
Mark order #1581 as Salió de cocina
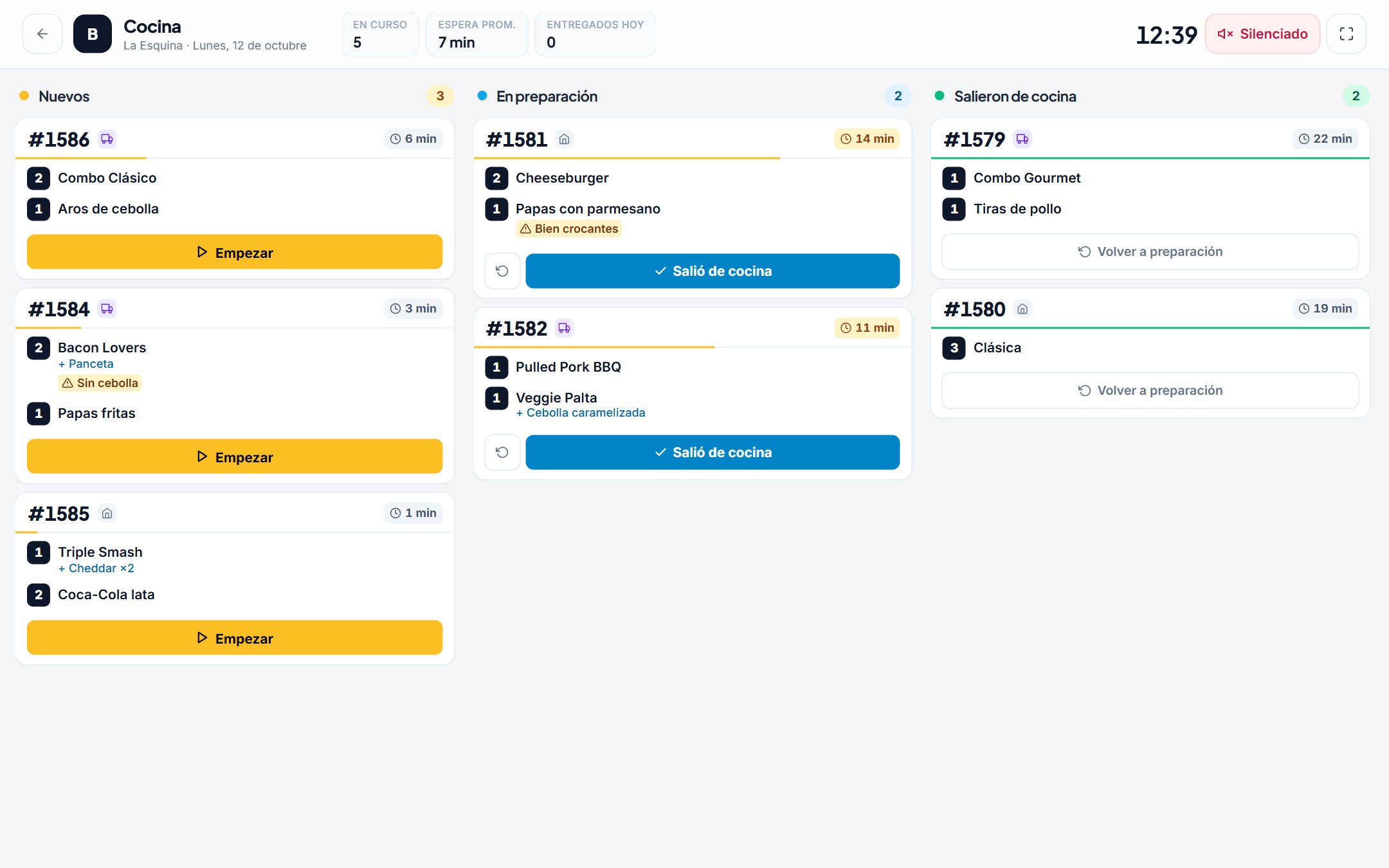pos(713,271)
